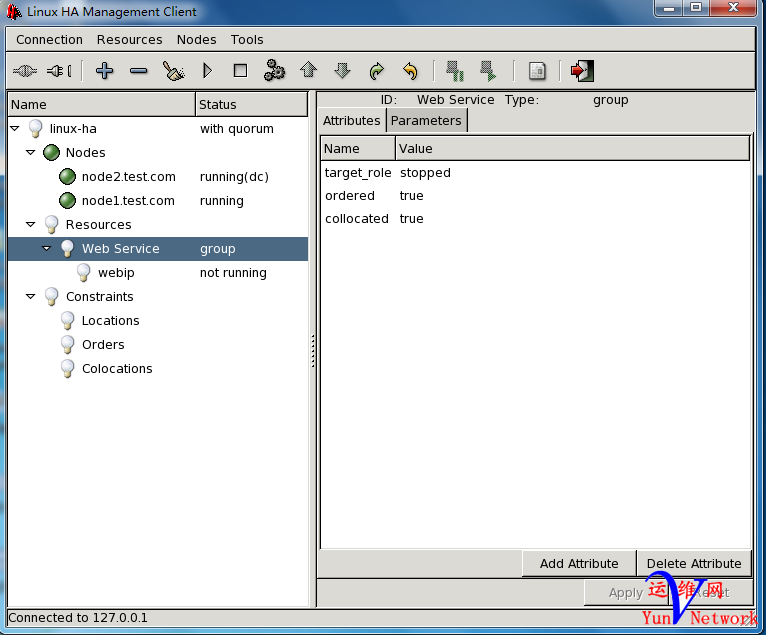Move resource up with up arrow icon
Viewport: 766px width, 635px height.
309,70
